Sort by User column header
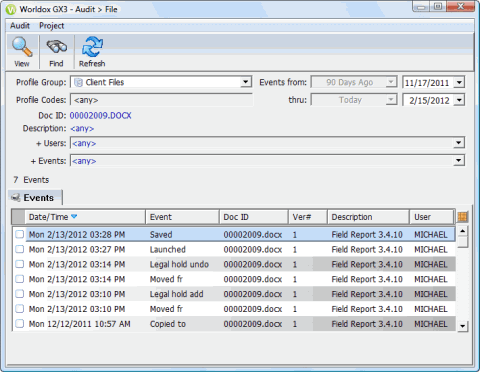 click(x=432, y=217)
